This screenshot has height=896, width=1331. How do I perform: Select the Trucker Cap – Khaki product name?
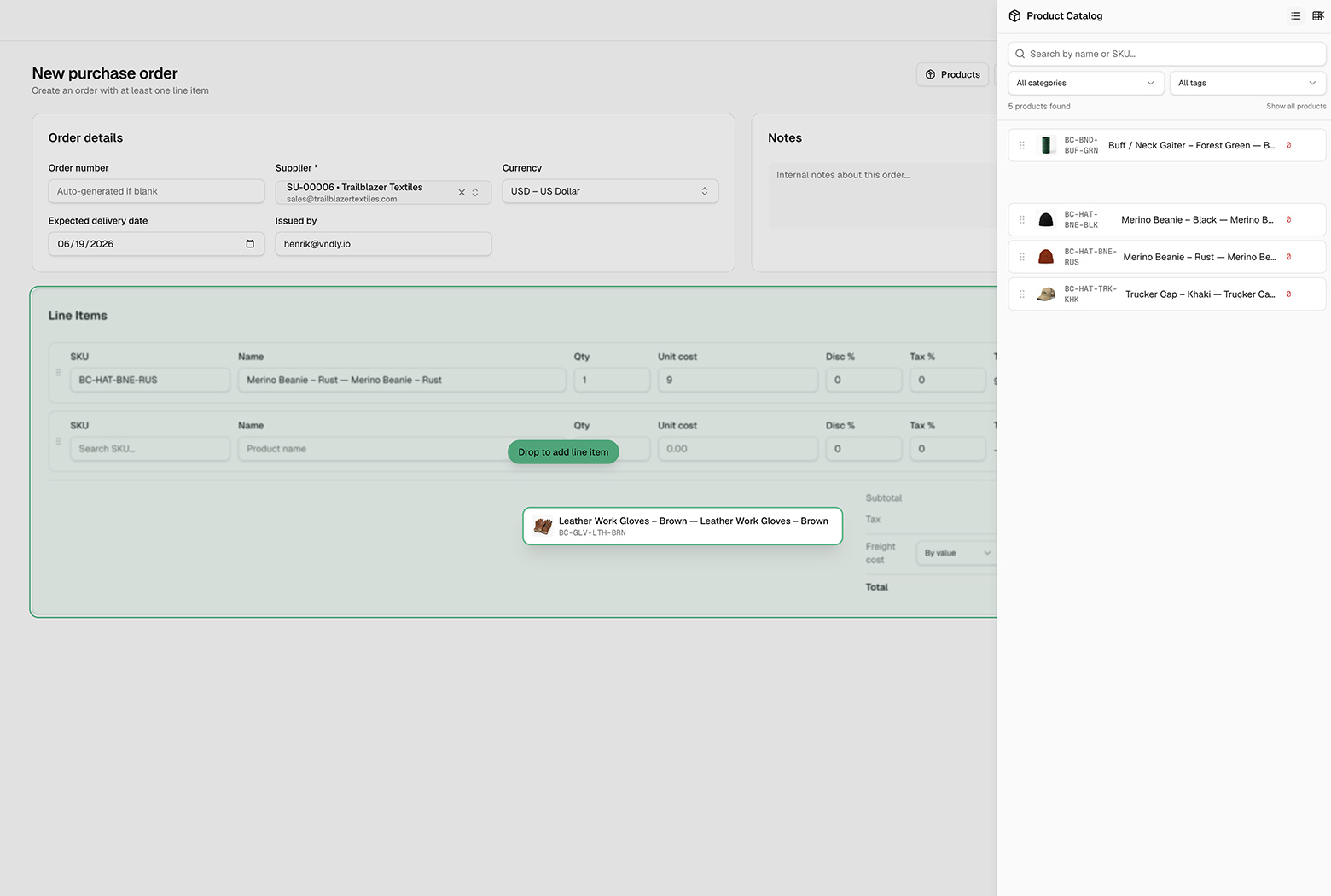(x=1200, y=294)
